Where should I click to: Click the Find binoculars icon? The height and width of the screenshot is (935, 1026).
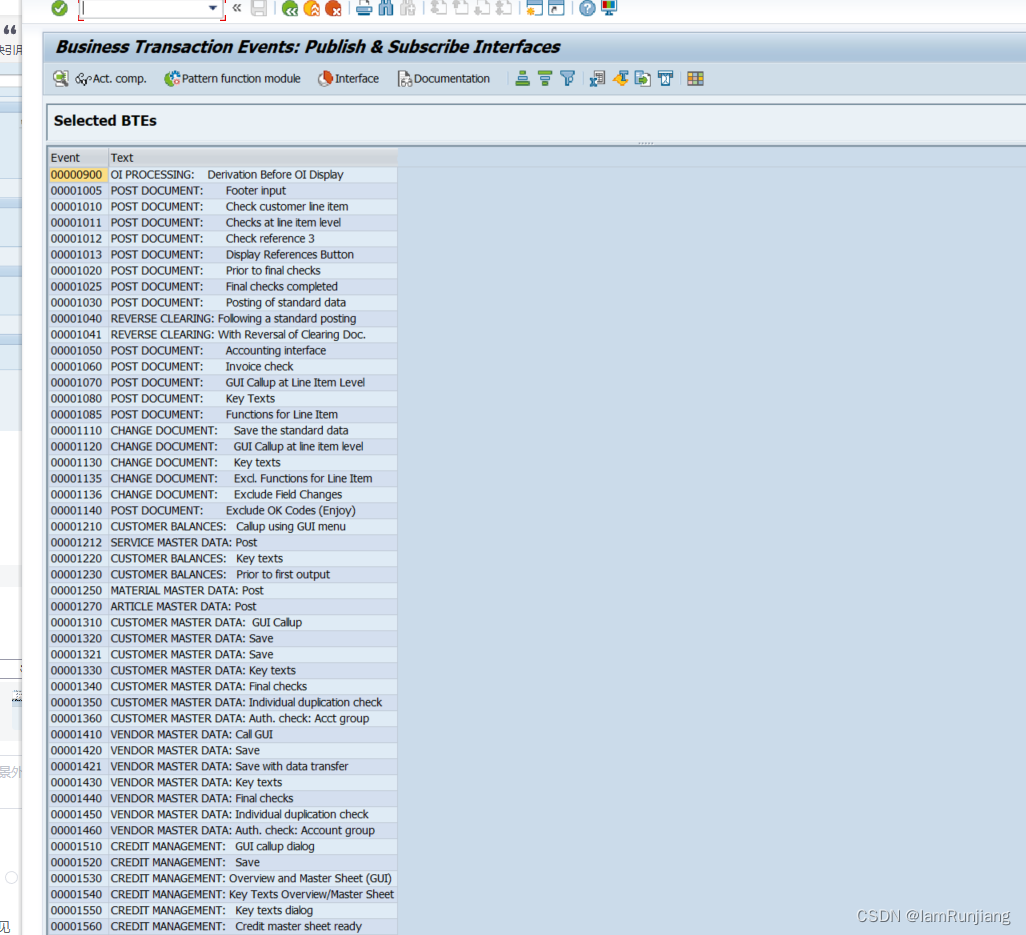point(386,8)
